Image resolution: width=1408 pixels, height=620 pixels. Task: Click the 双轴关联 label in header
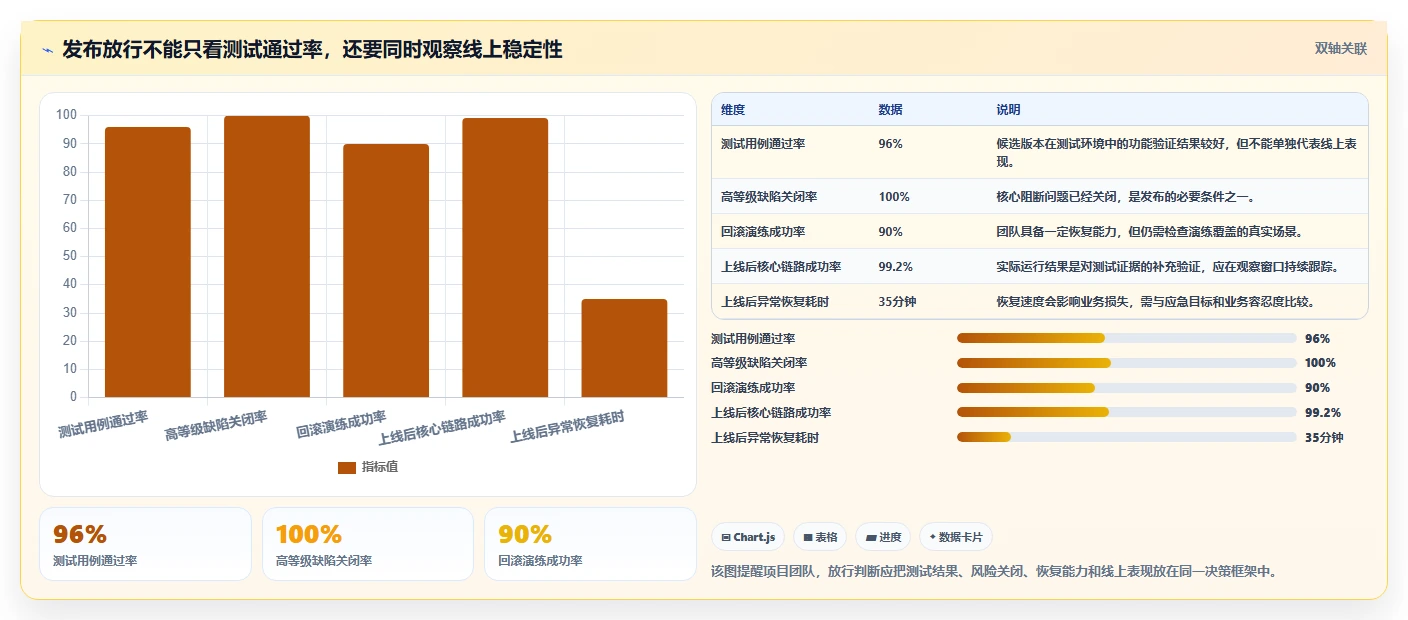(x=1340, y=48)
